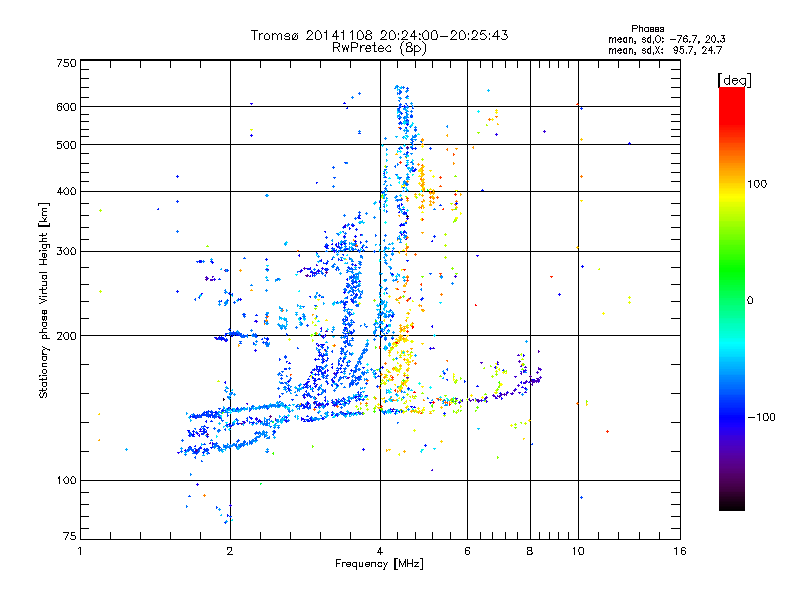Click the x-axis tick label '8'
Image resolution: width=800 pixels, height=600 pixels.
click(x=530, y=551)
